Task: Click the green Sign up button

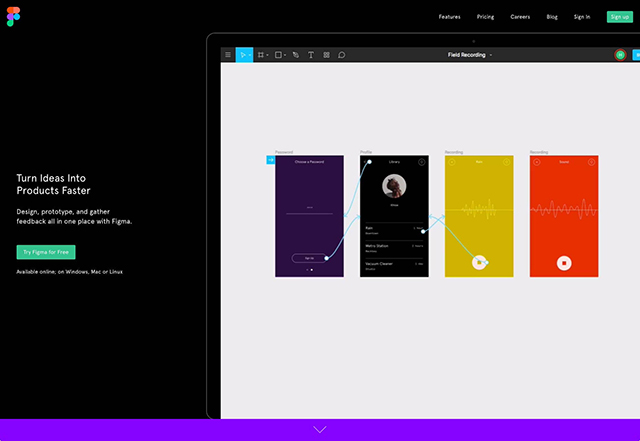Action: pos(620,17)
